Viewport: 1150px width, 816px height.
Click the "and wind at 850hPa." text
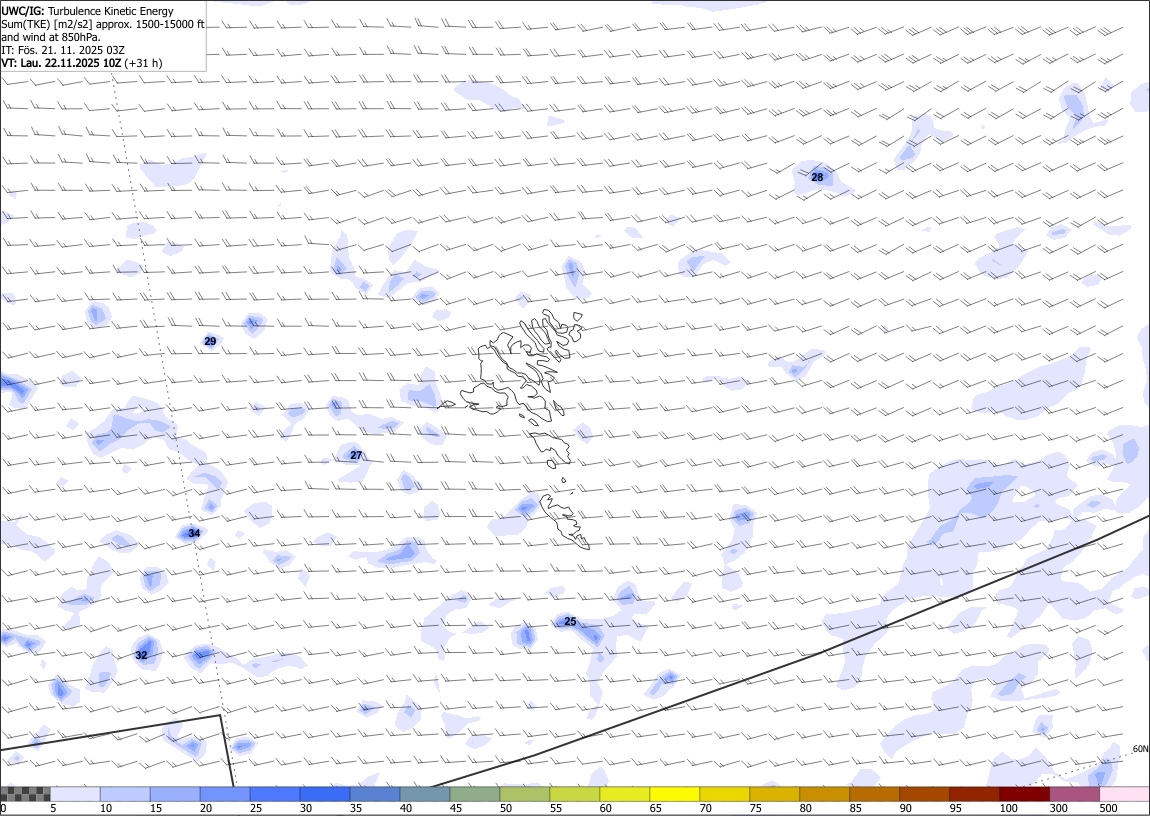[x=51, y=37]
